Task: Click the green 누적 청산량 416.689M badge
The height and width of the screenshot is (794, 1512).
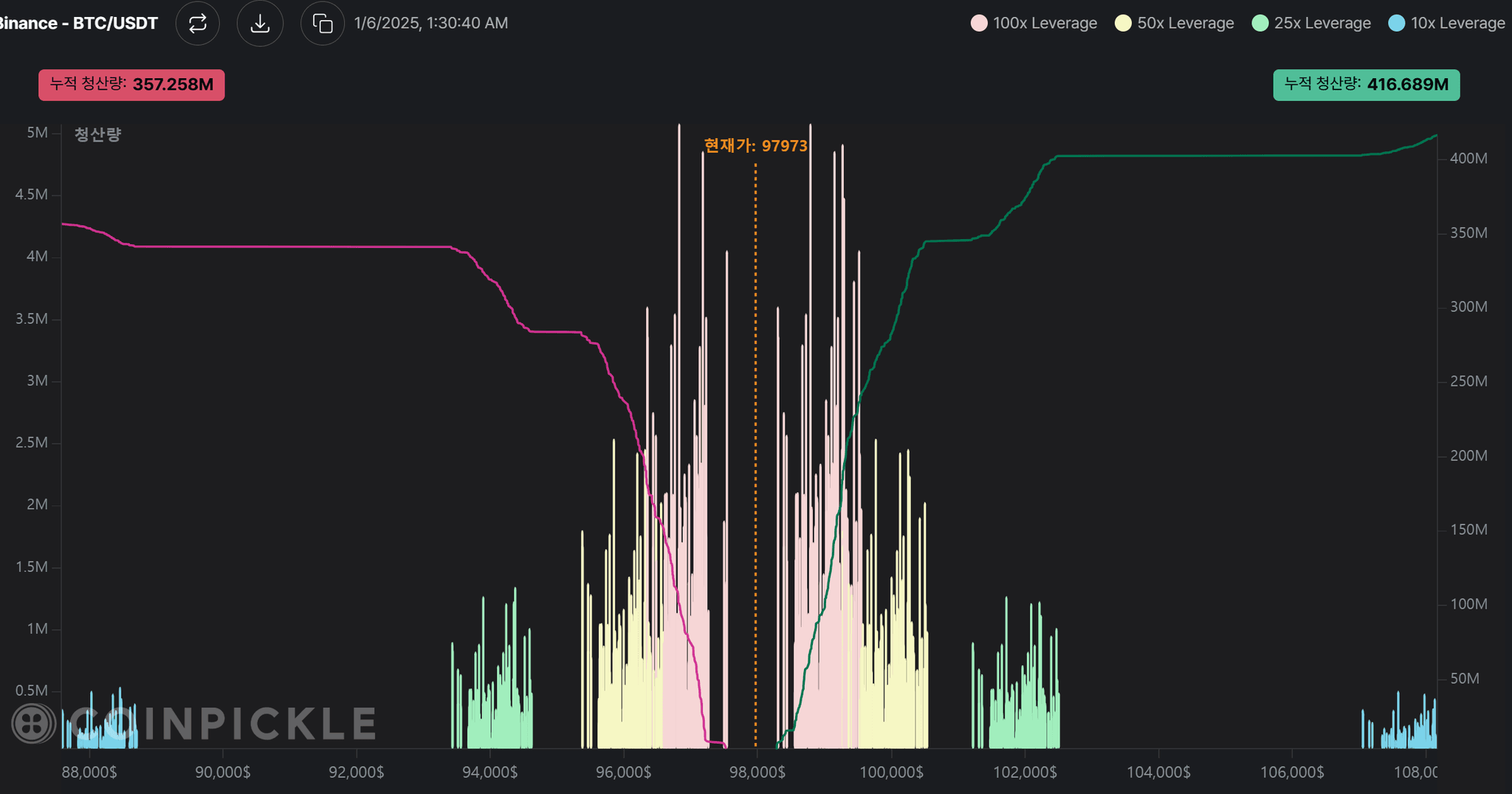Action: tap(1366, 85)
